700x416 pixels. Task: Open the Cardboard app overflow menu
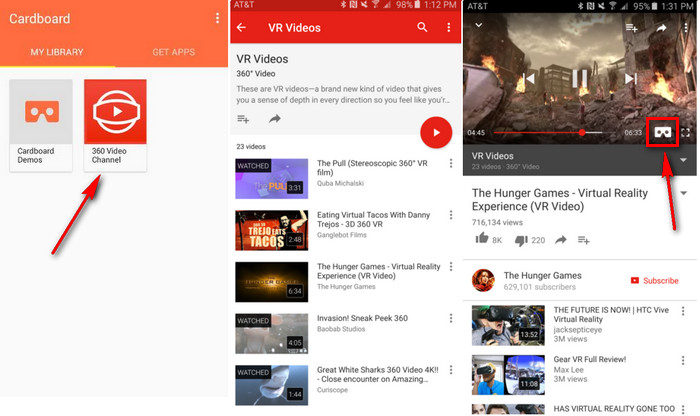[217, 18]
